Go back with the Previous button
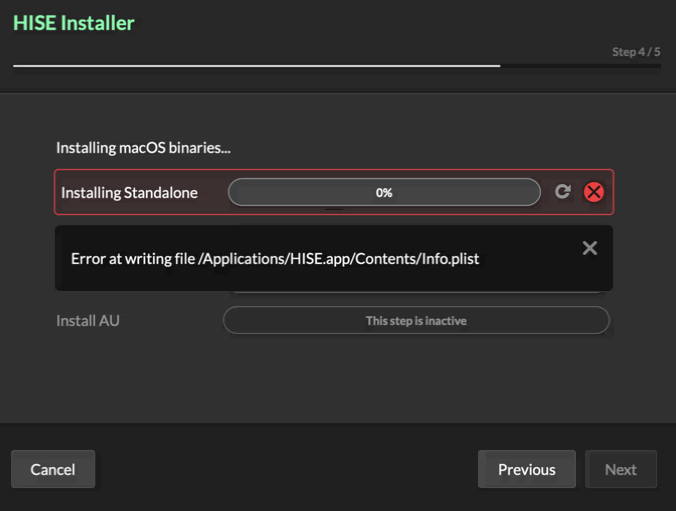Viewport: 676px width, 511px height. click(x=526, y=469)
